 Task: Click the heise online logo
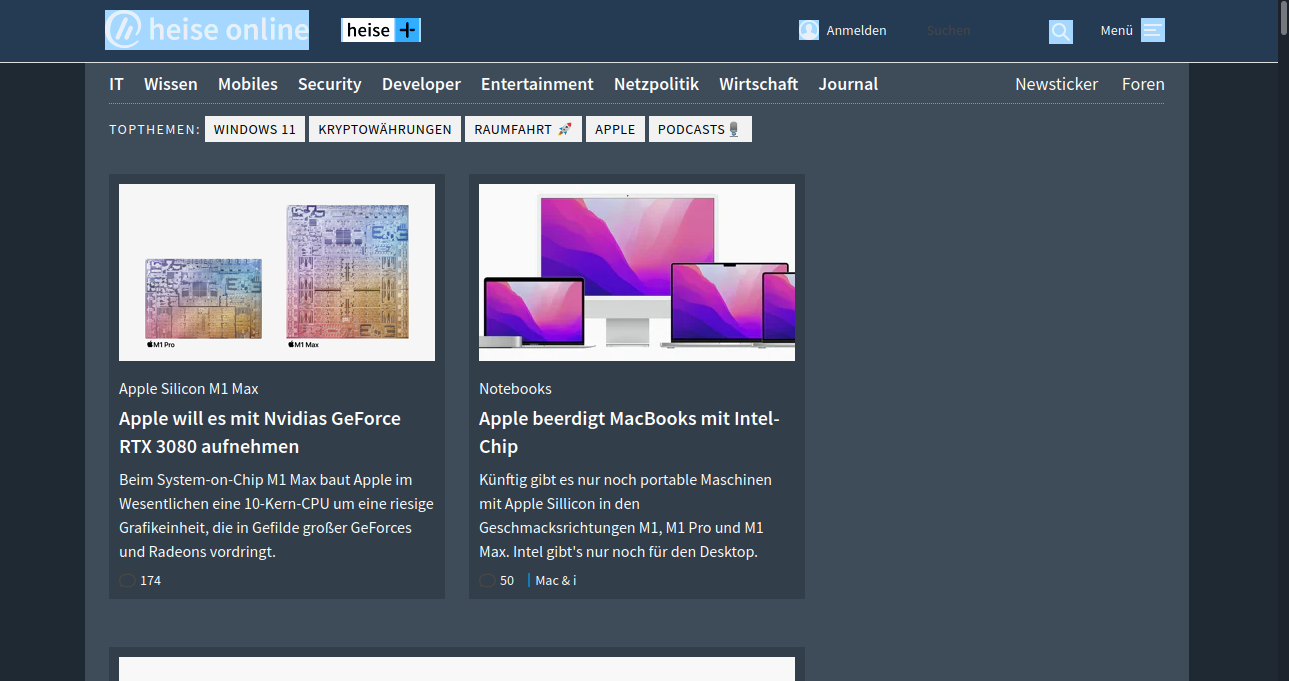pos(206,29)
